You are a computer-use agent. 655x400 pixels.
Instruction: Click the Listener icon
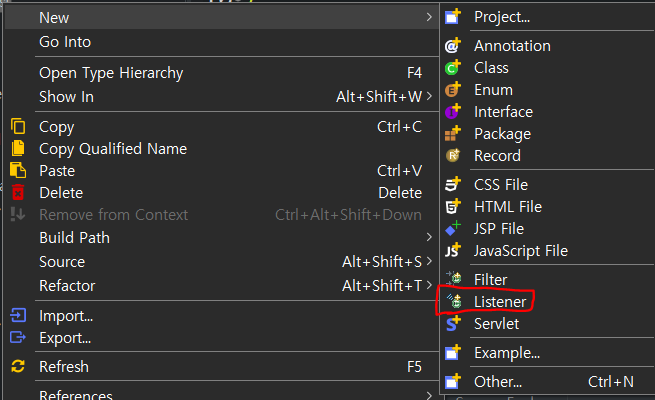point(454,301)
